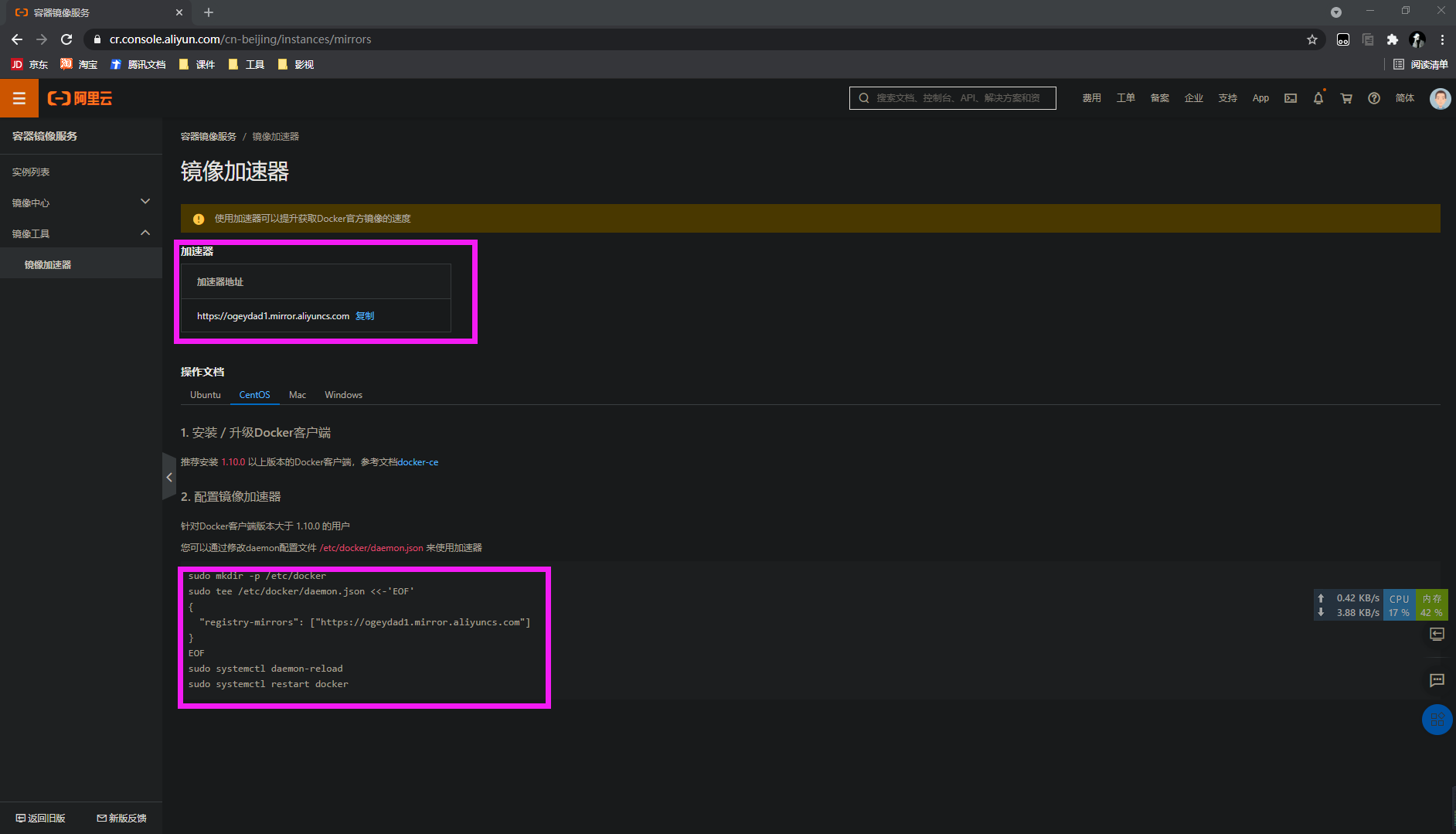Screen dimensions: 1456x834
Task: Switch to the Ubuntu documentation tab
Action: (x=206, y=395)
